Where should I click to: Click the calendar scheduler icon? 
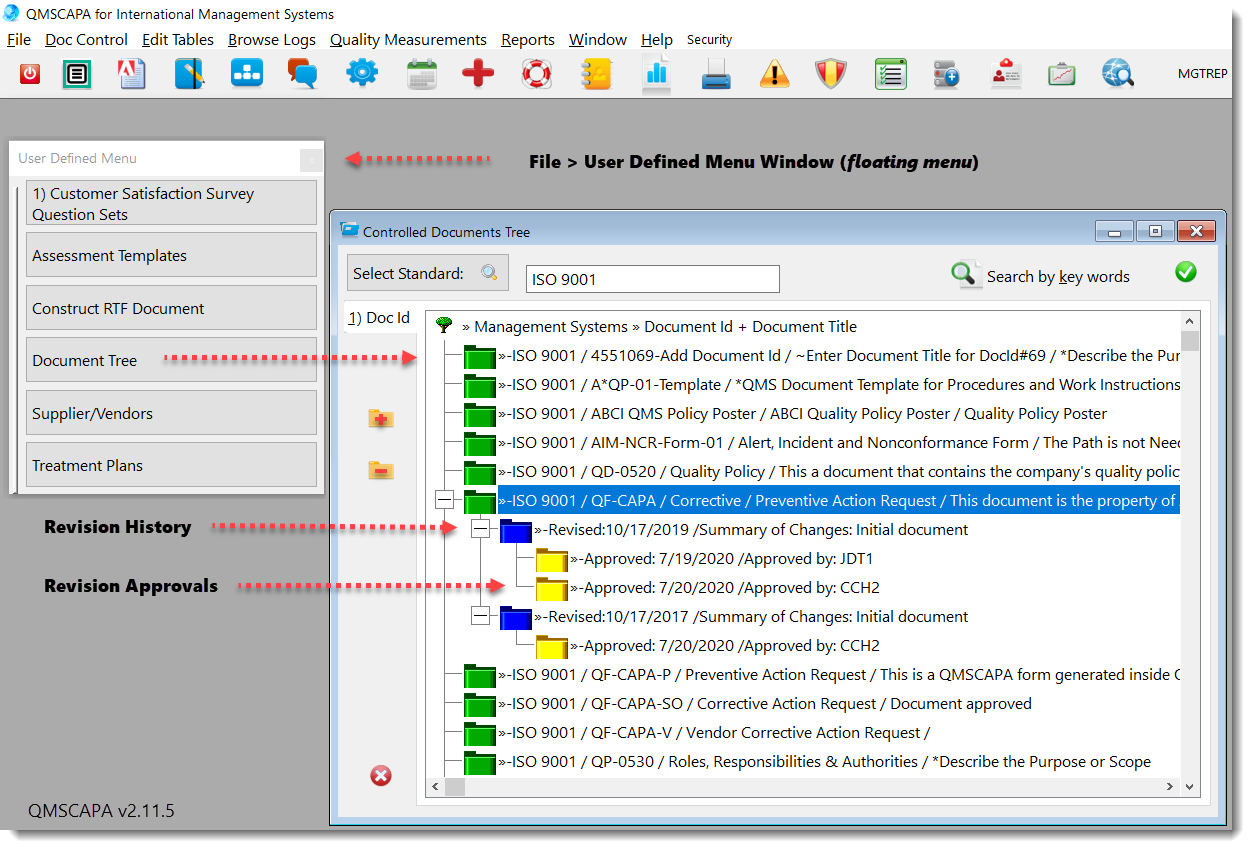(422, 72)
